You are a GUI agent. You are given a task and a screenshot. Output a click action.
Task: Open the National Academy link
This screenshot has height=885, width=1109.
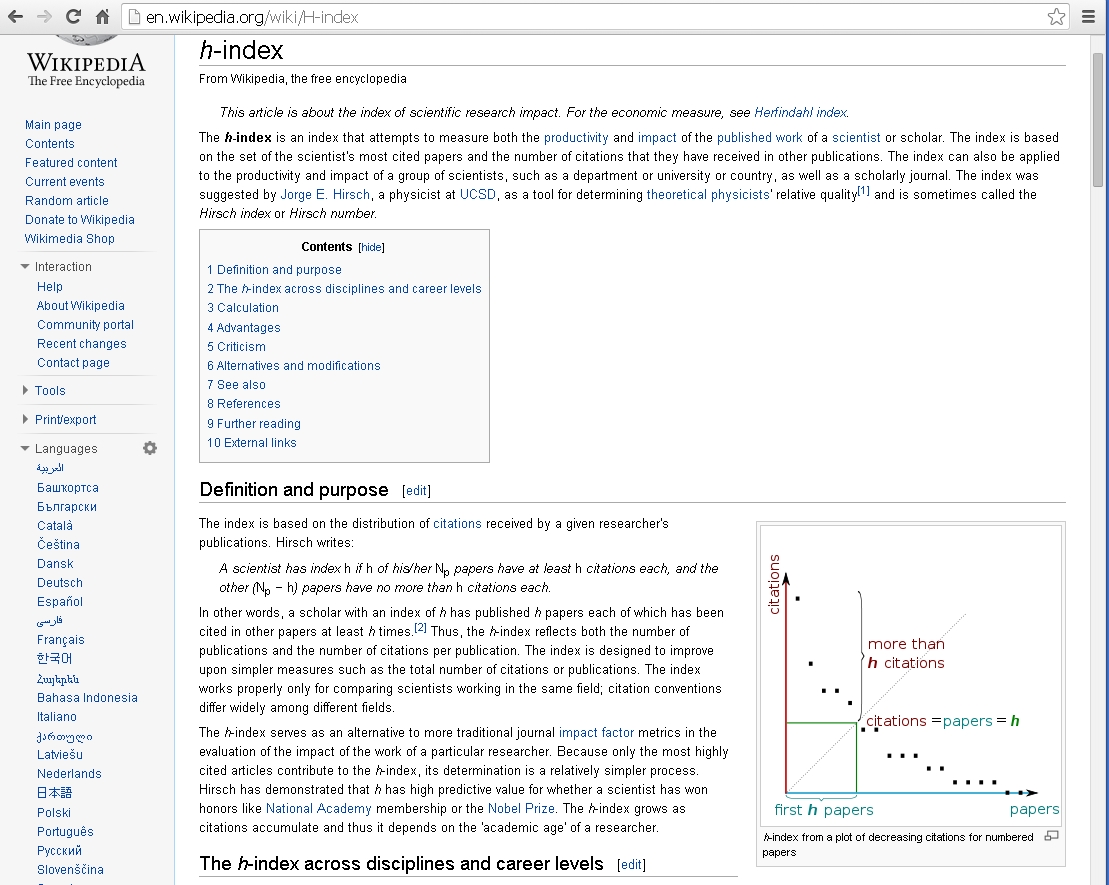(x=318, y=809)
